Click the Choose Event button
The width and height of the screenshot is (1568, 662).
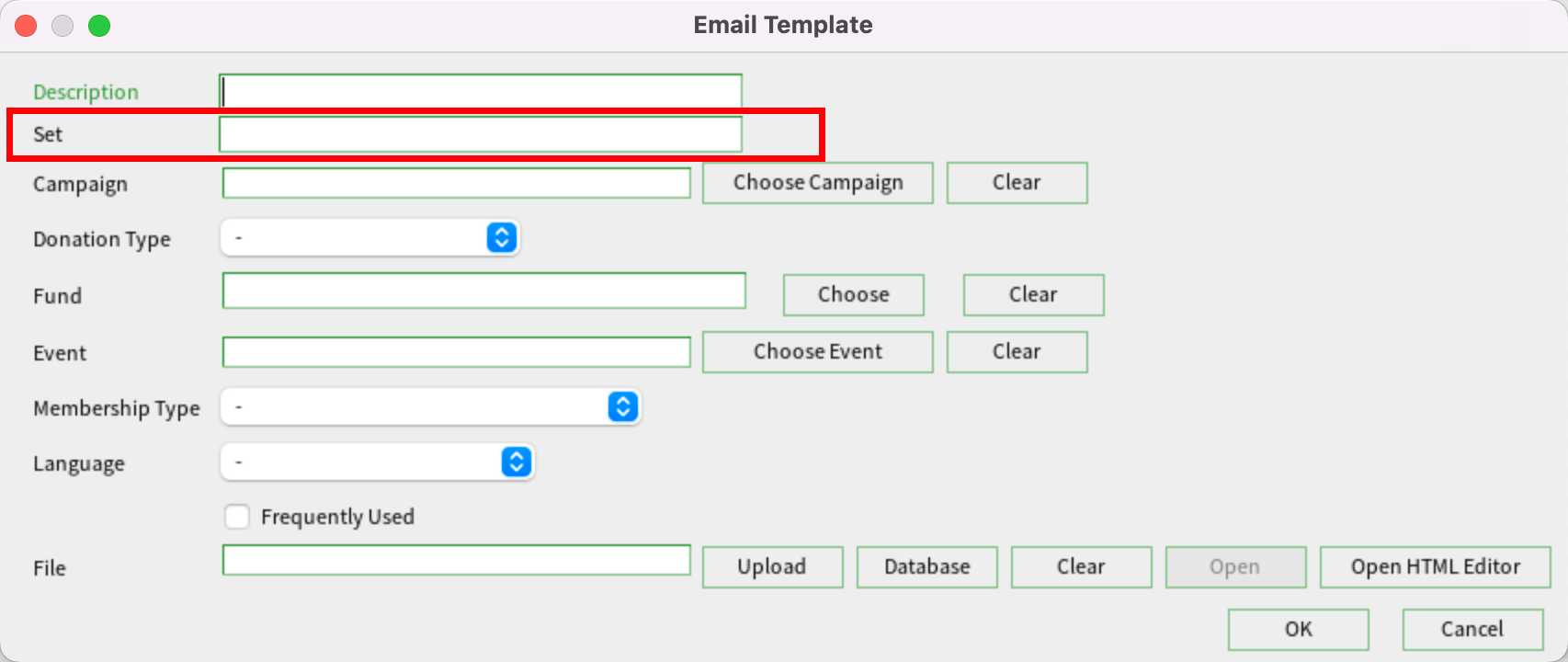coord(816,351)
